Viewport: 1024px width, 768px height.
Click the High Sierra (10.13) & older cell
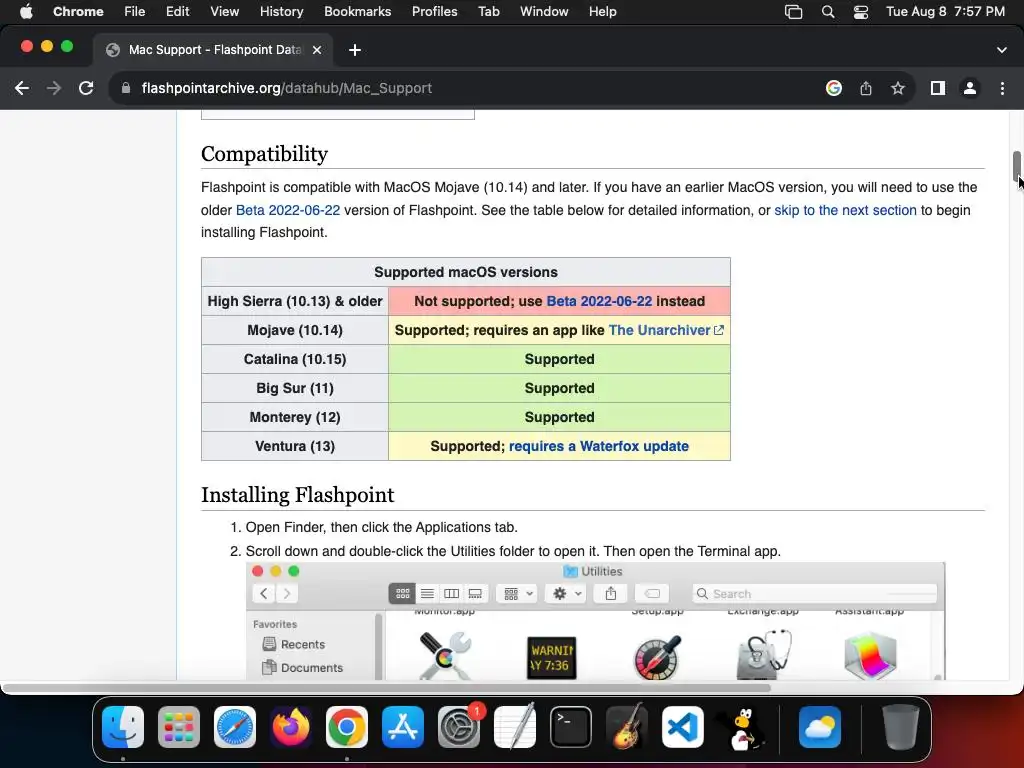[295, 301]
